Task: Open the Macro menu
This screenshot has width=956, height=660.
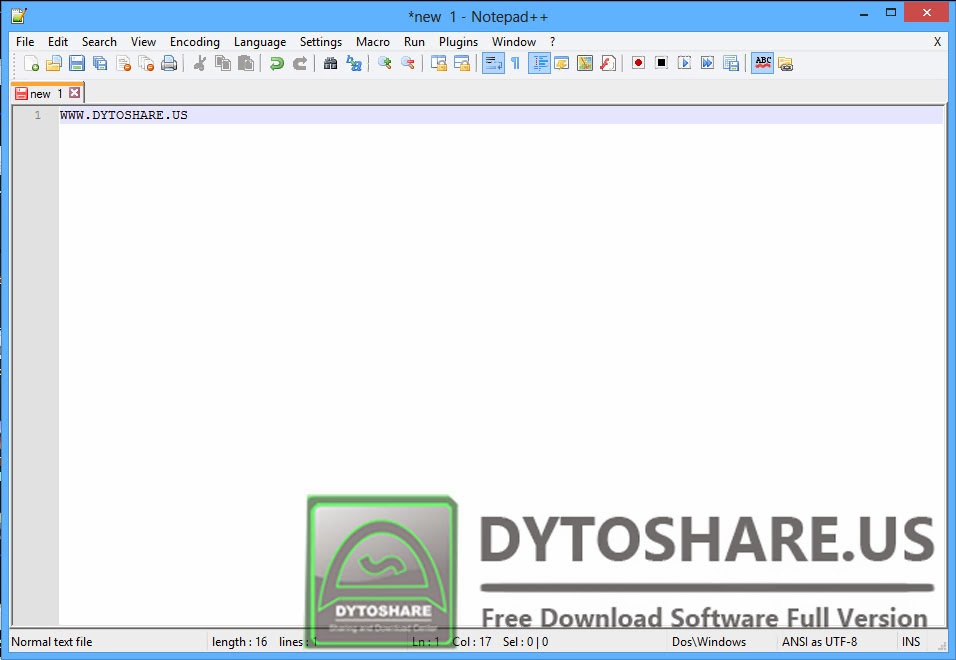Action: (x=373, y=42)
